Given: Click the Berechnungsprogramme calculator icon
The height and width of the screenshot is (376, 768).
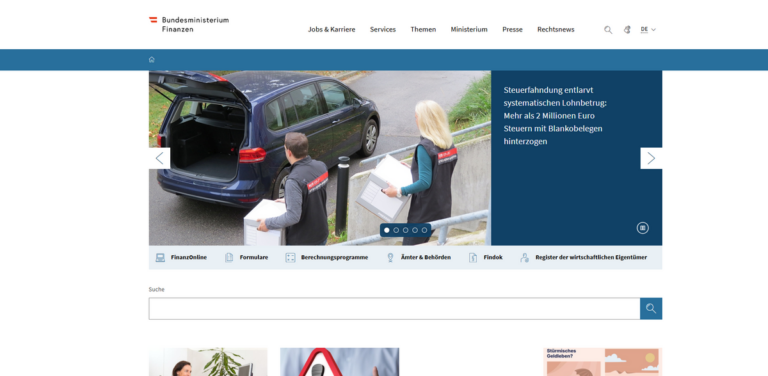Looking at the screenshot, I should 290,258.
